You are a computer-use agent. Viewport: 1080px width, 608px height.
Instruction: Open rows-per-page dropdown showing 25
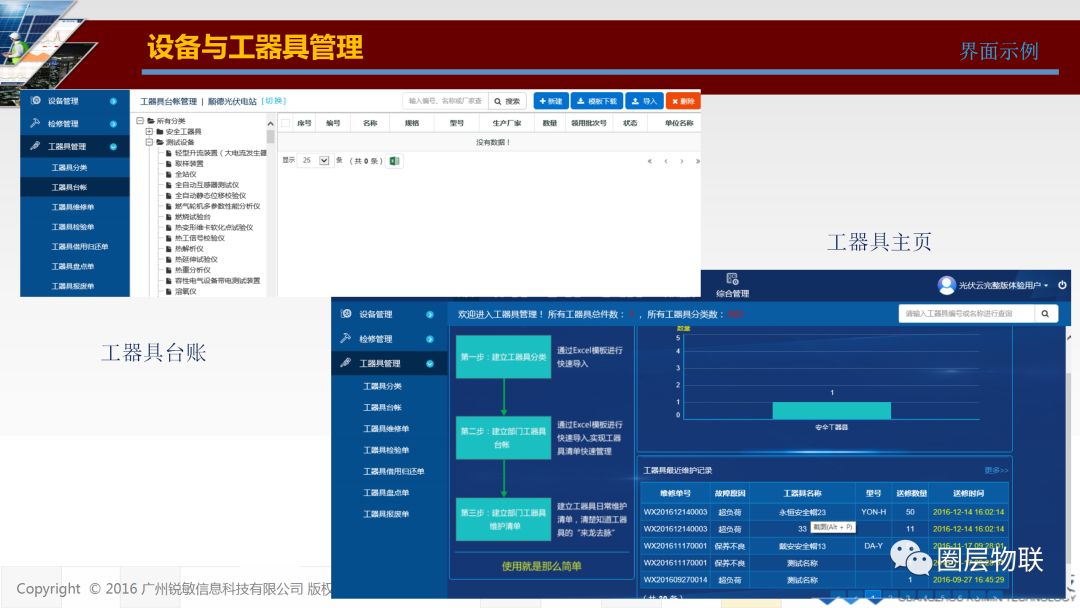pos(315,160)
